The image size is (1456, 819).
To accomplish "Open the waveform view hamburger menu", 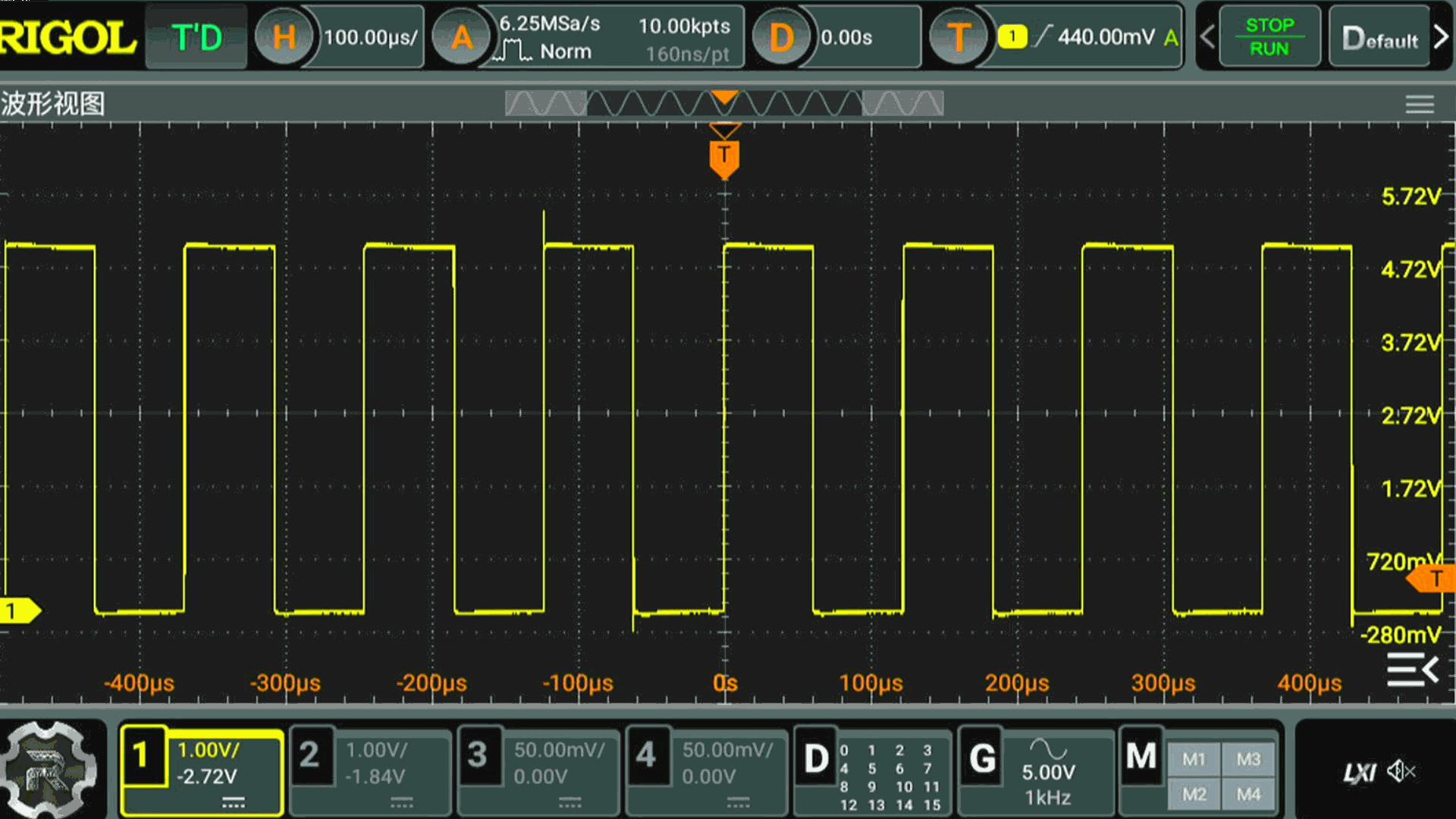I will click(x=1419, y=104).
